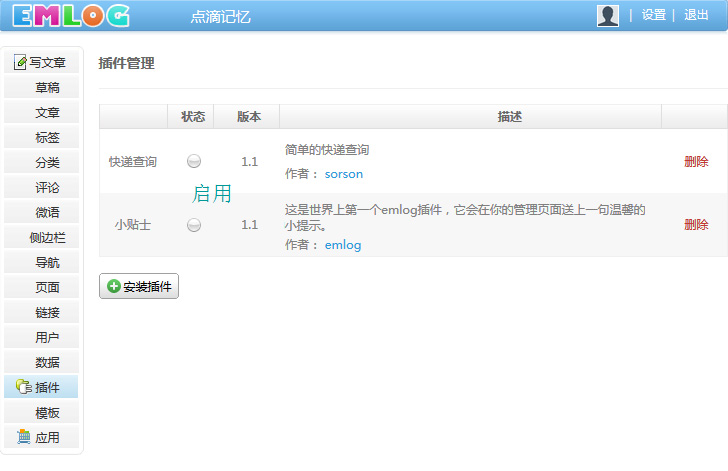
Task: Open the 标签 tags section
Action: [47, 138]
